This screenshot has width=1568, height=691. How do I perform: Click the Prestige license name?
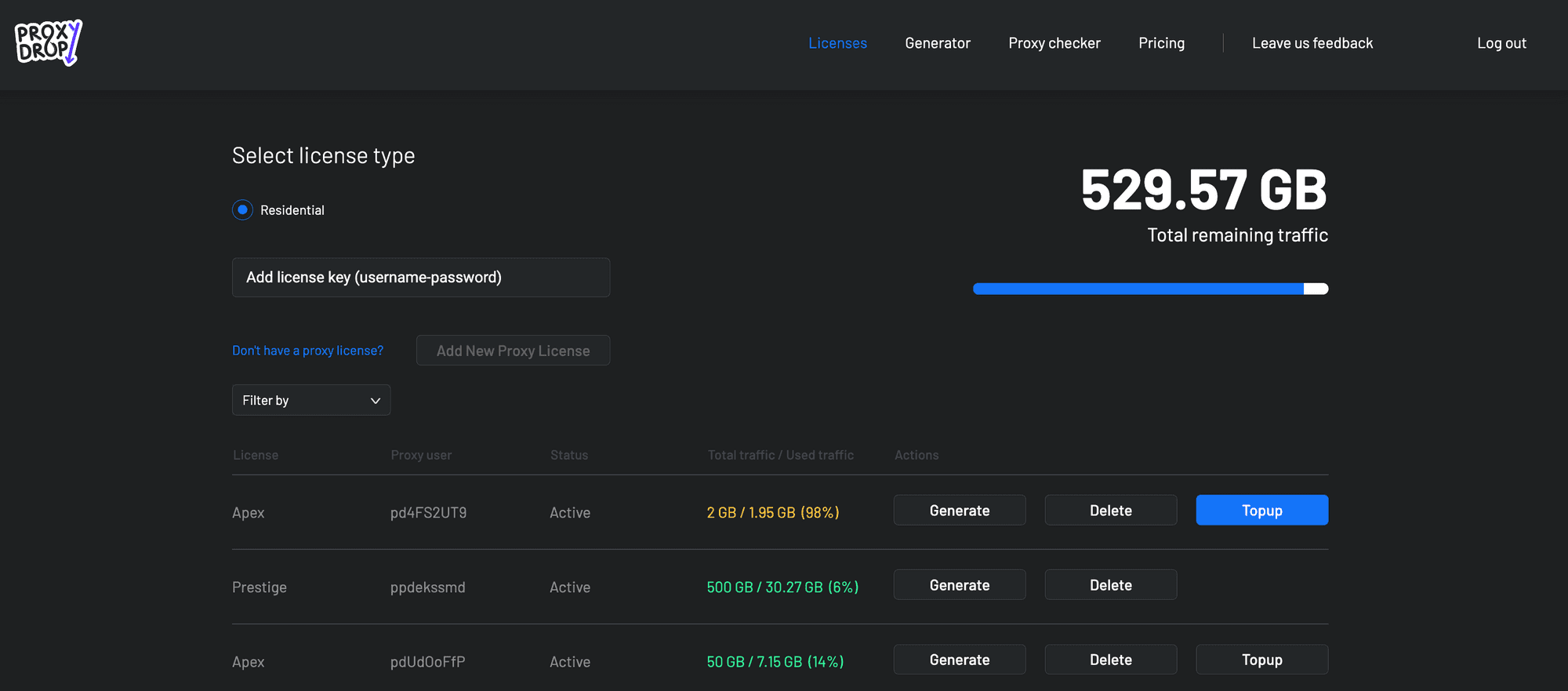tap(260, 587)
